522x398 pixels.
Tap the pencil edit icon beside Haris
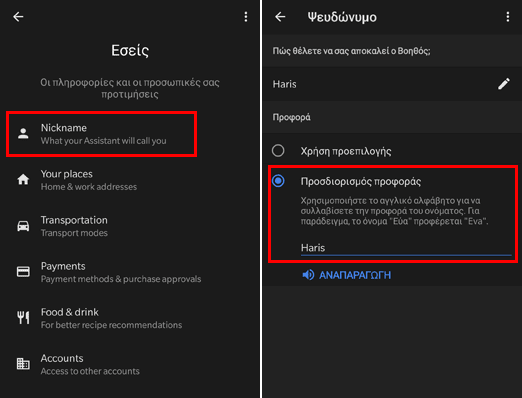[504, 84]
